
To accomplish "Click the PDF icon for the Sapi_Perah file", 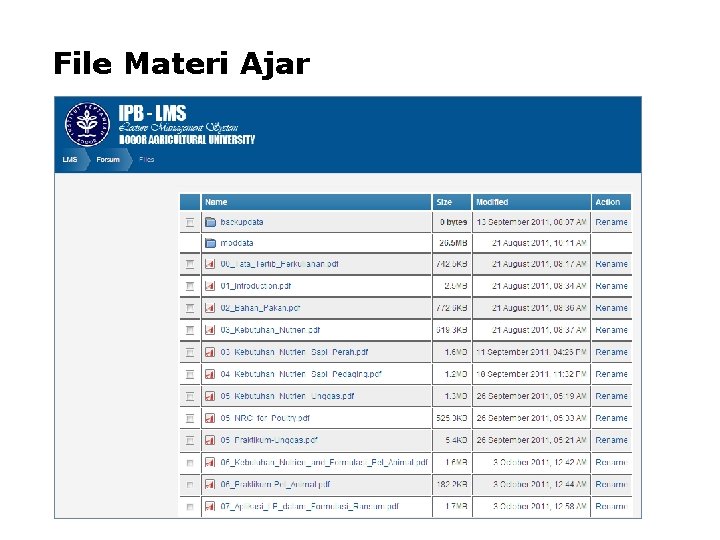I will pos(210,352).
